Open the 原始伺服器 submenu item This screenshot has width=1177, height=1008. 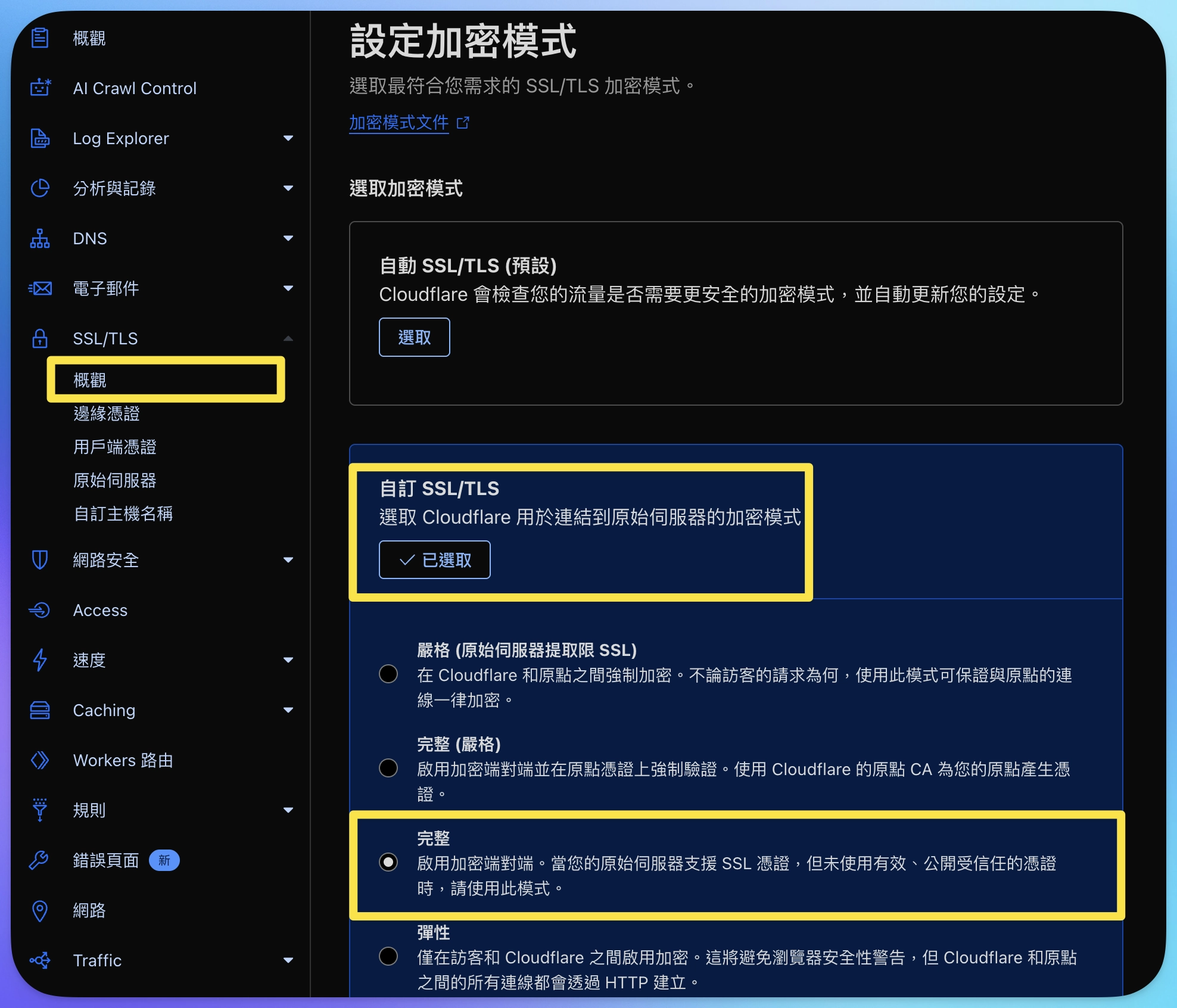tap(115, 480)
